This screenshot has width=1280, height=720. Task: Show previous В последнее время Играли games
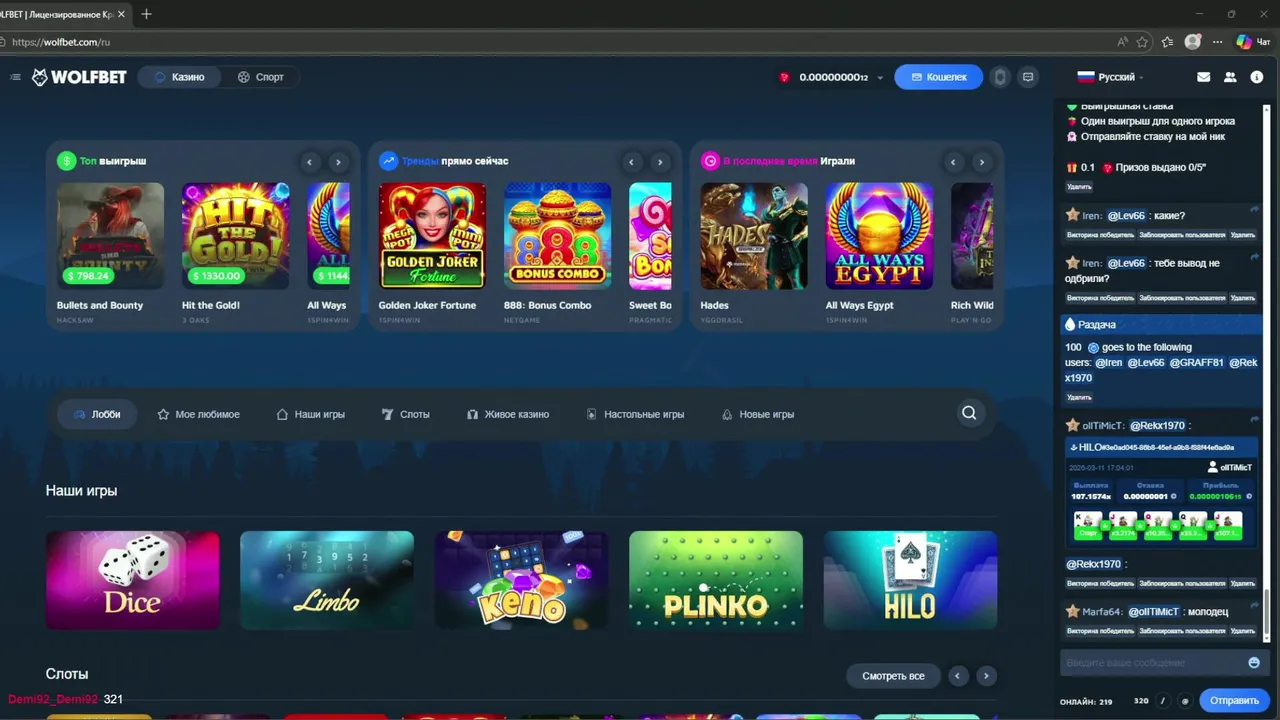coord(954,162)
